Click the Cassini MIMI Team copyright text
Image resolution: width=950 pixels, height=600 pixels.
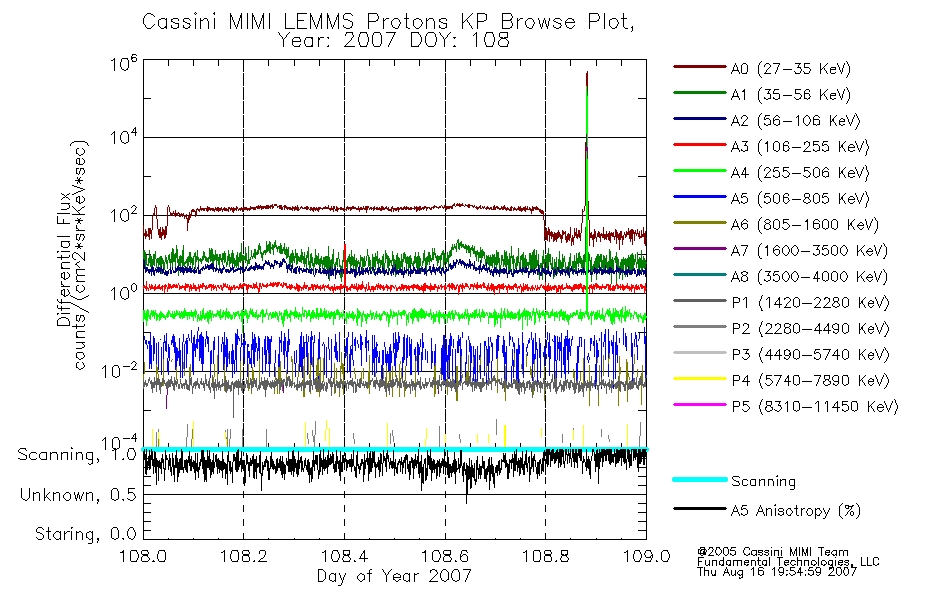[x=773, y=552]
